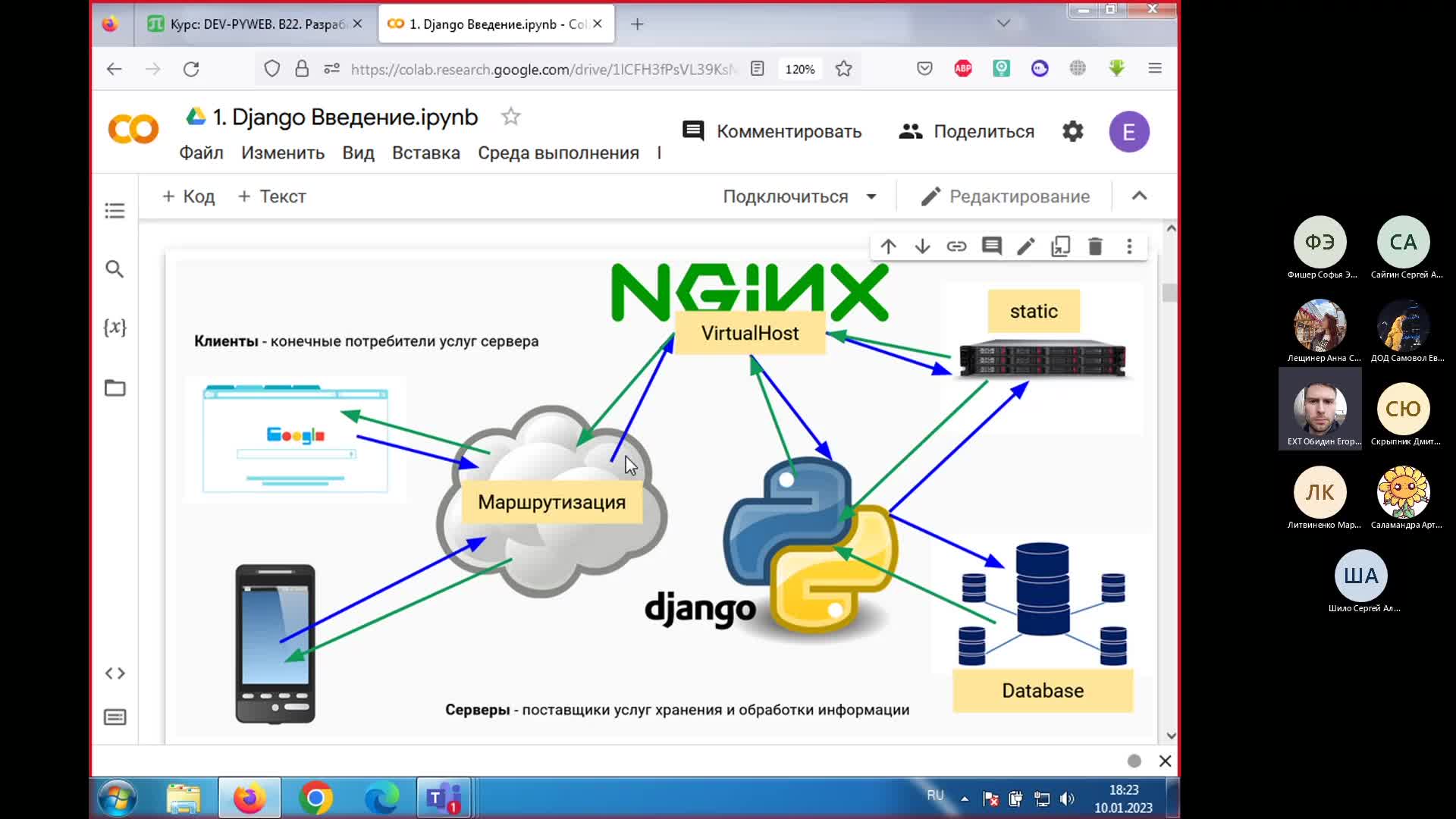Open a new browser tab
The width and height of the screenshot is (1456, 819).
pyautogui.click(x=637, y=24)
